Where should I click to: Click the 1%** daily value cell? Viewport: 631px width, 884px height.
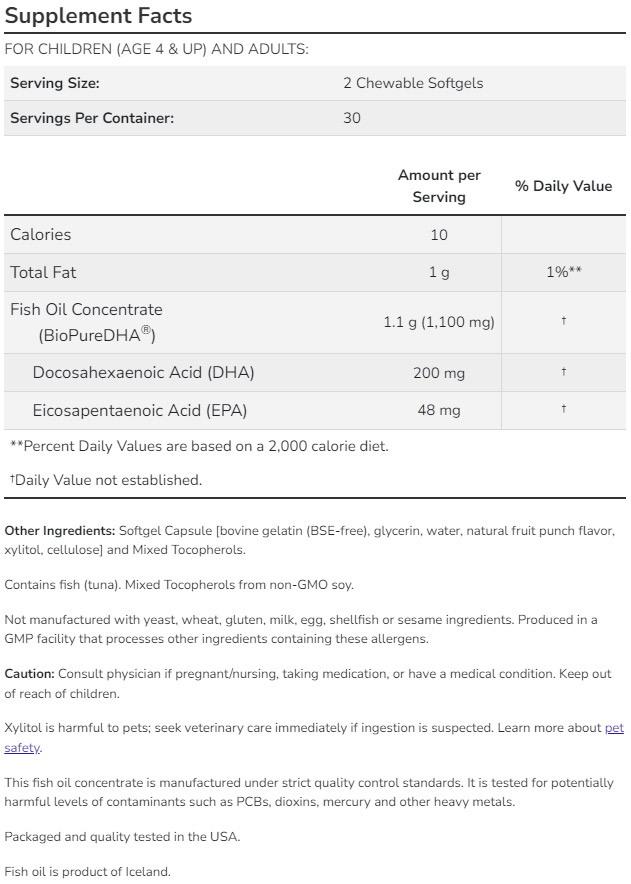click(563, 272)
